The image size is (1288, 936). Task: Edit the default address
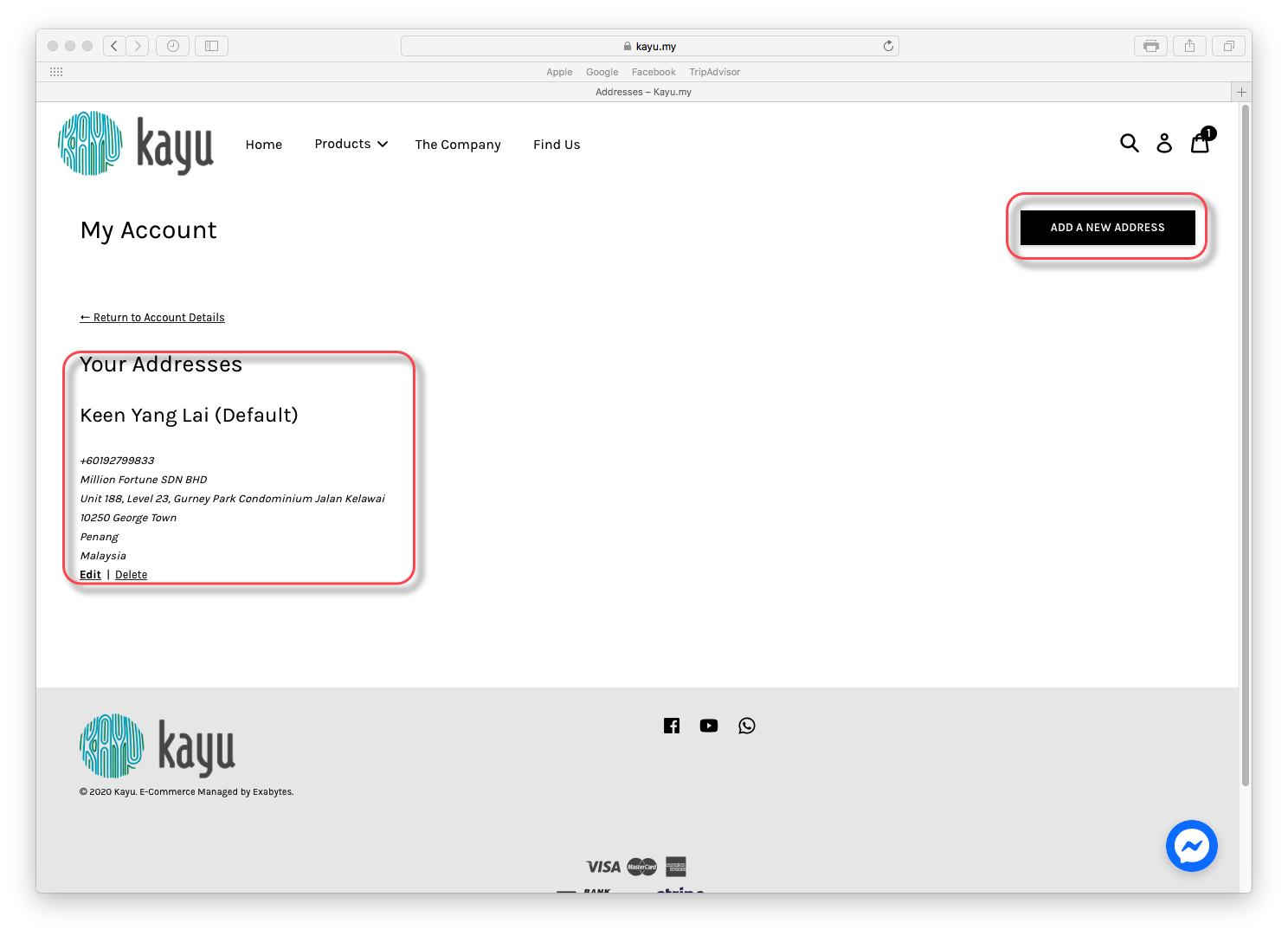90,575
